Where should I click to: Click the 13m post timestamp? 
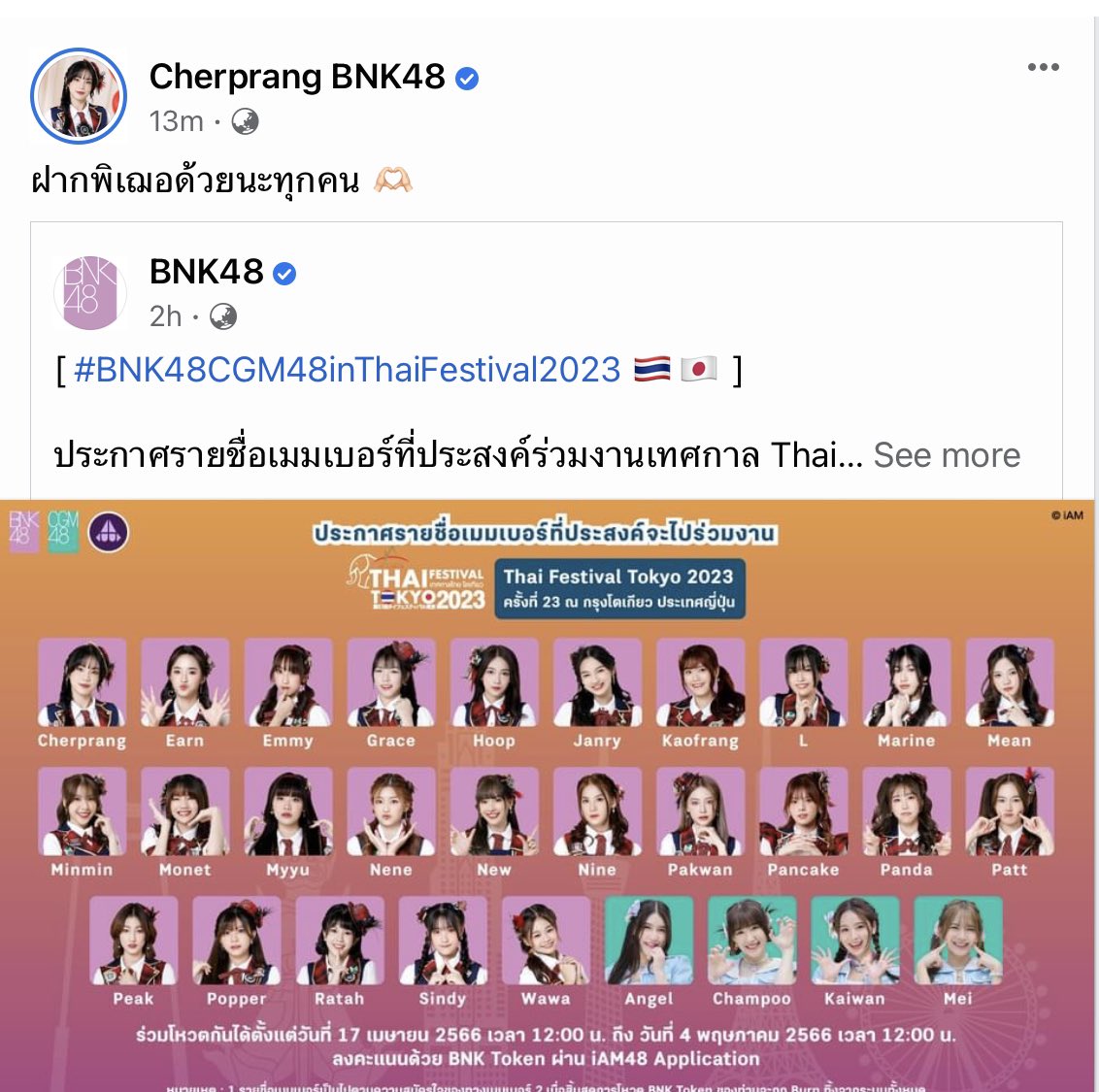(176, 122)
